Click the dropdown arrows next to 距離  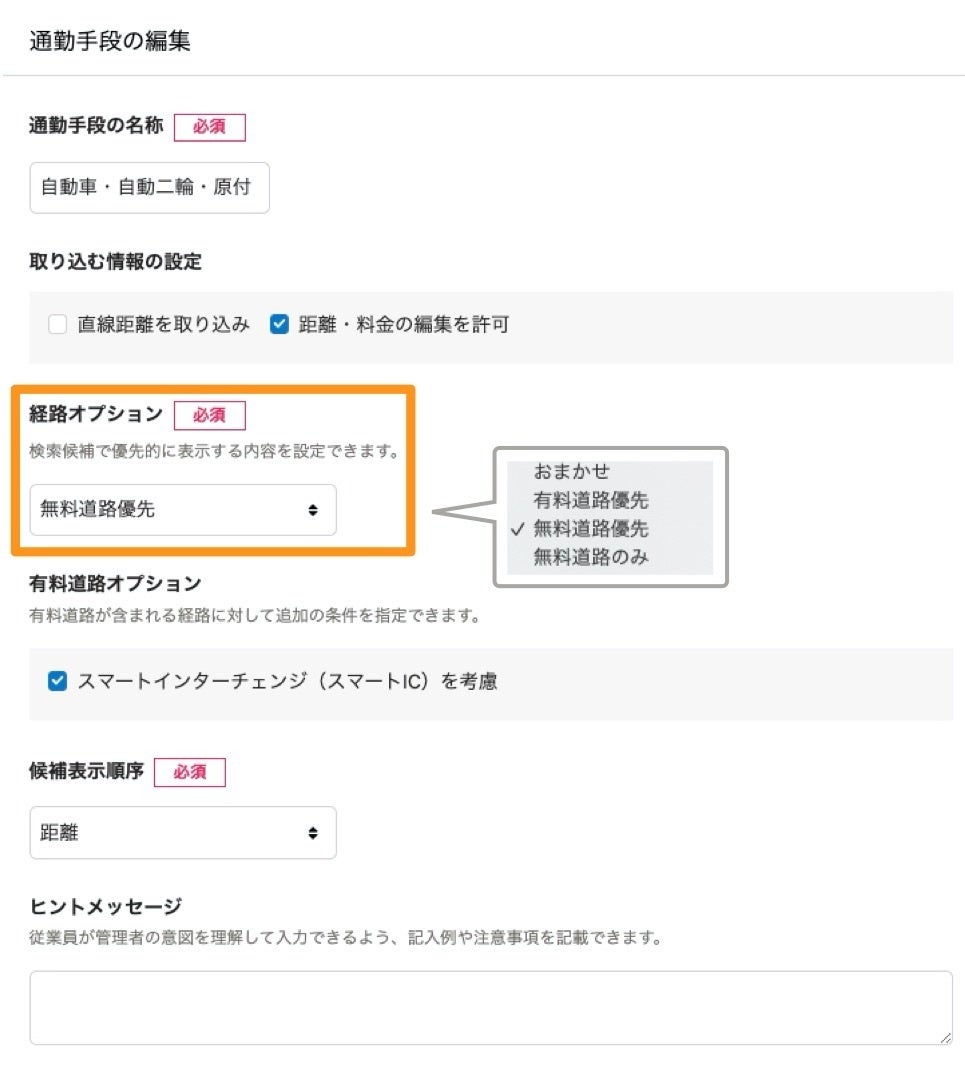coord(314,832)
